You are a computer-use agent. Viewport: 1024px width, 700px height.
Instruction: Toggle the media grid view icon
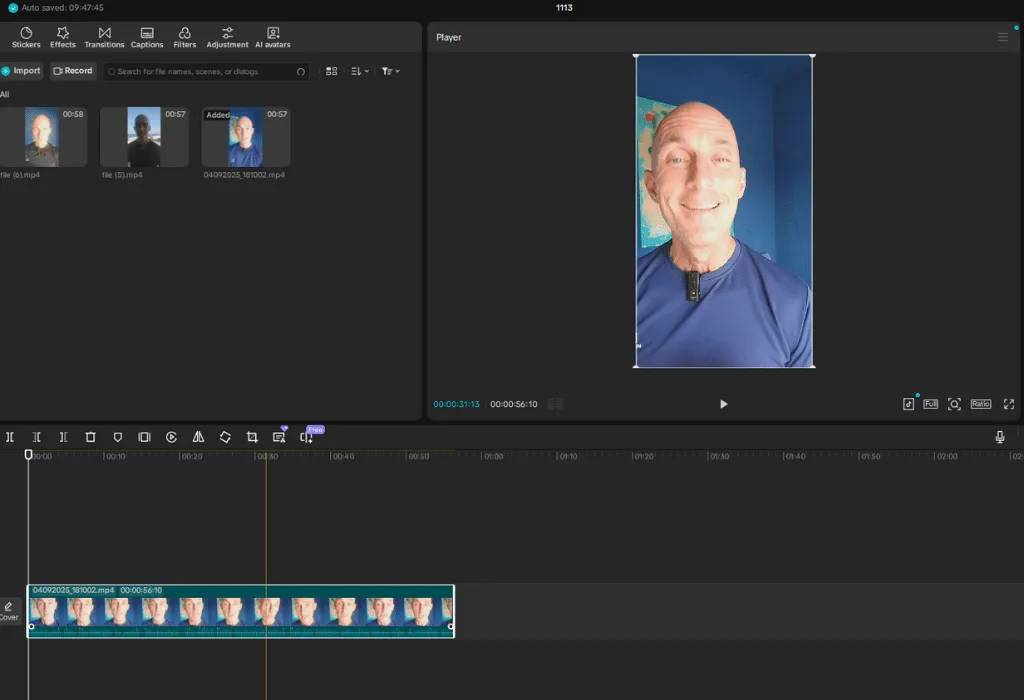click(332, 72)
